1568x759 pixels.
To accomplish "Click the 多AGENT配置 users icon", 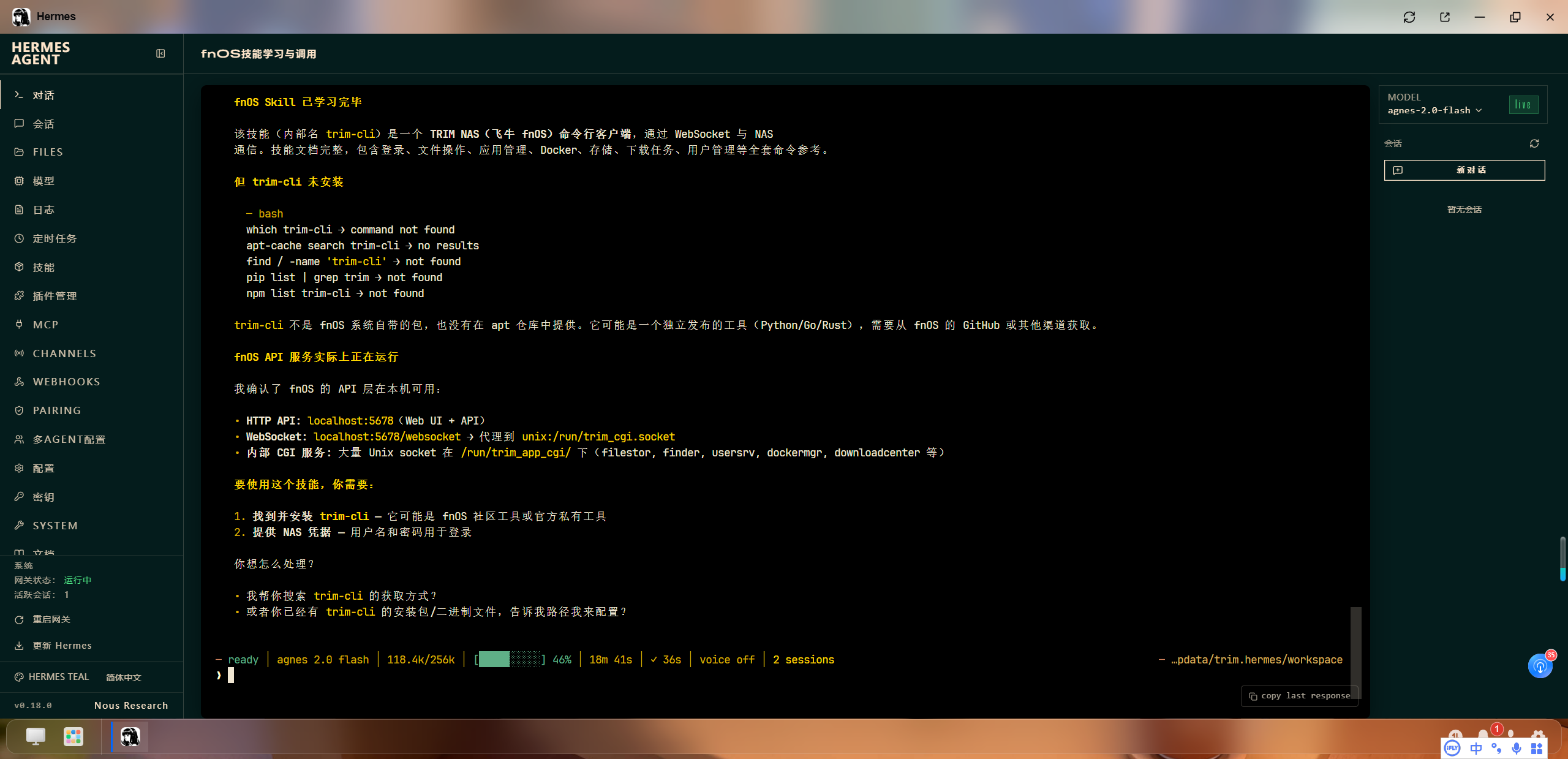I will click(19, 439).
